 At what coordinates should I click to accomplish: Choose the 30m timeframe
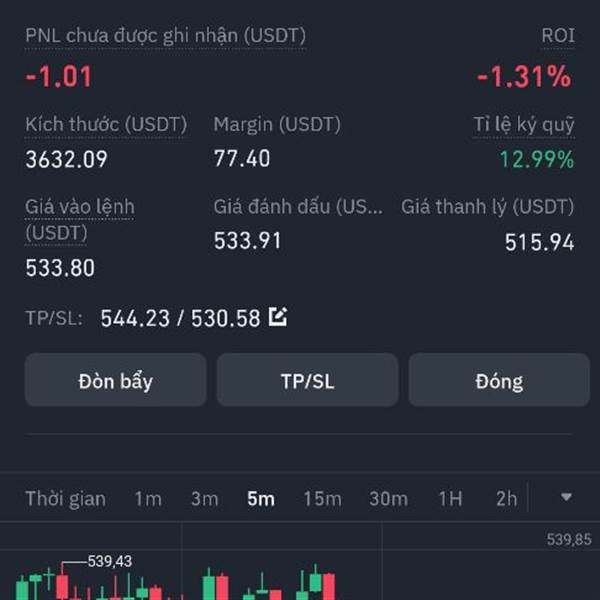(388, 499)
